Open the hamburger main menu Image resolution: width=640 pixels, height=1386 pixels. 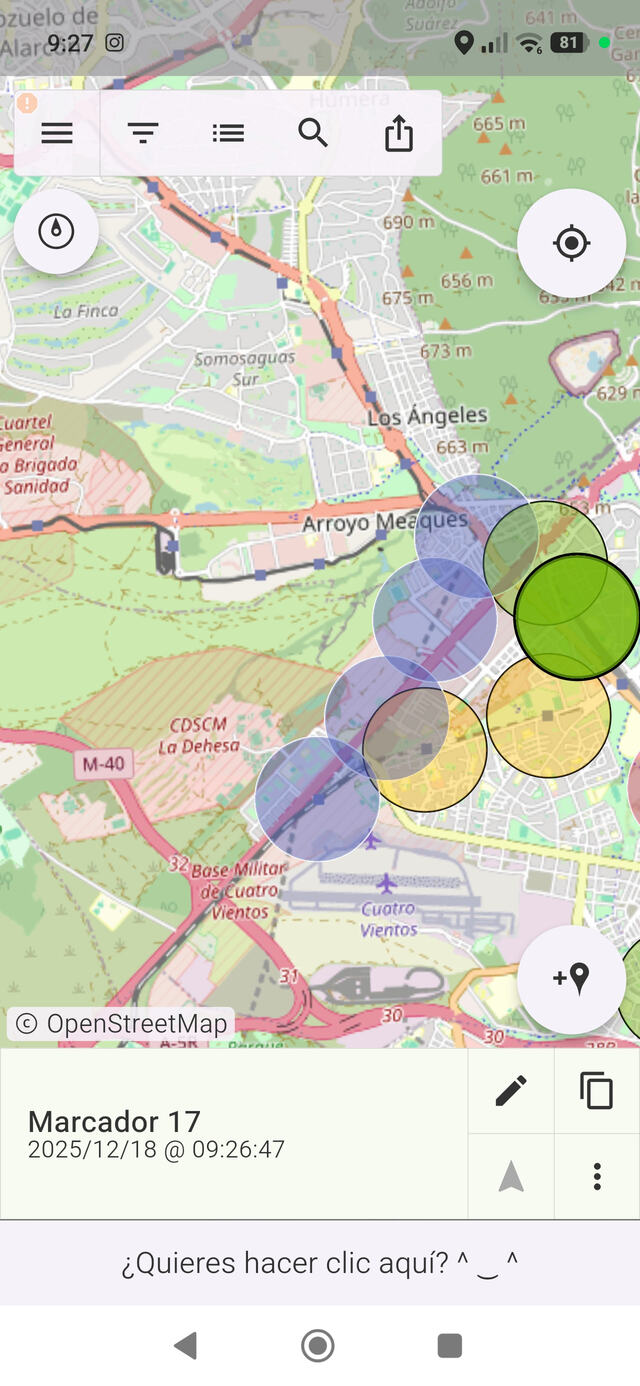57,133
